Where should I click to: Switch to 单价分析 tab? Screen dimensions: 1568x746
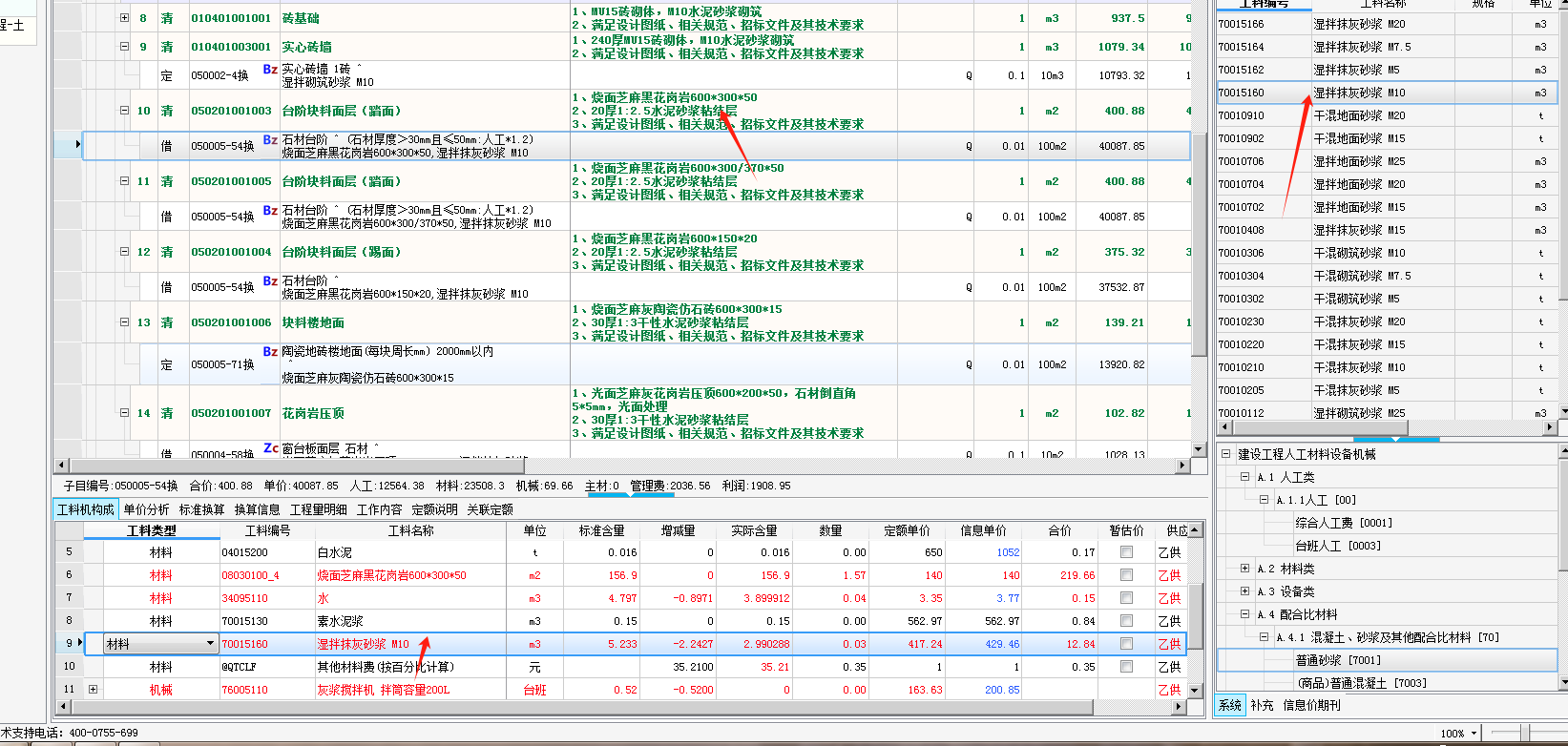(147, 509)
